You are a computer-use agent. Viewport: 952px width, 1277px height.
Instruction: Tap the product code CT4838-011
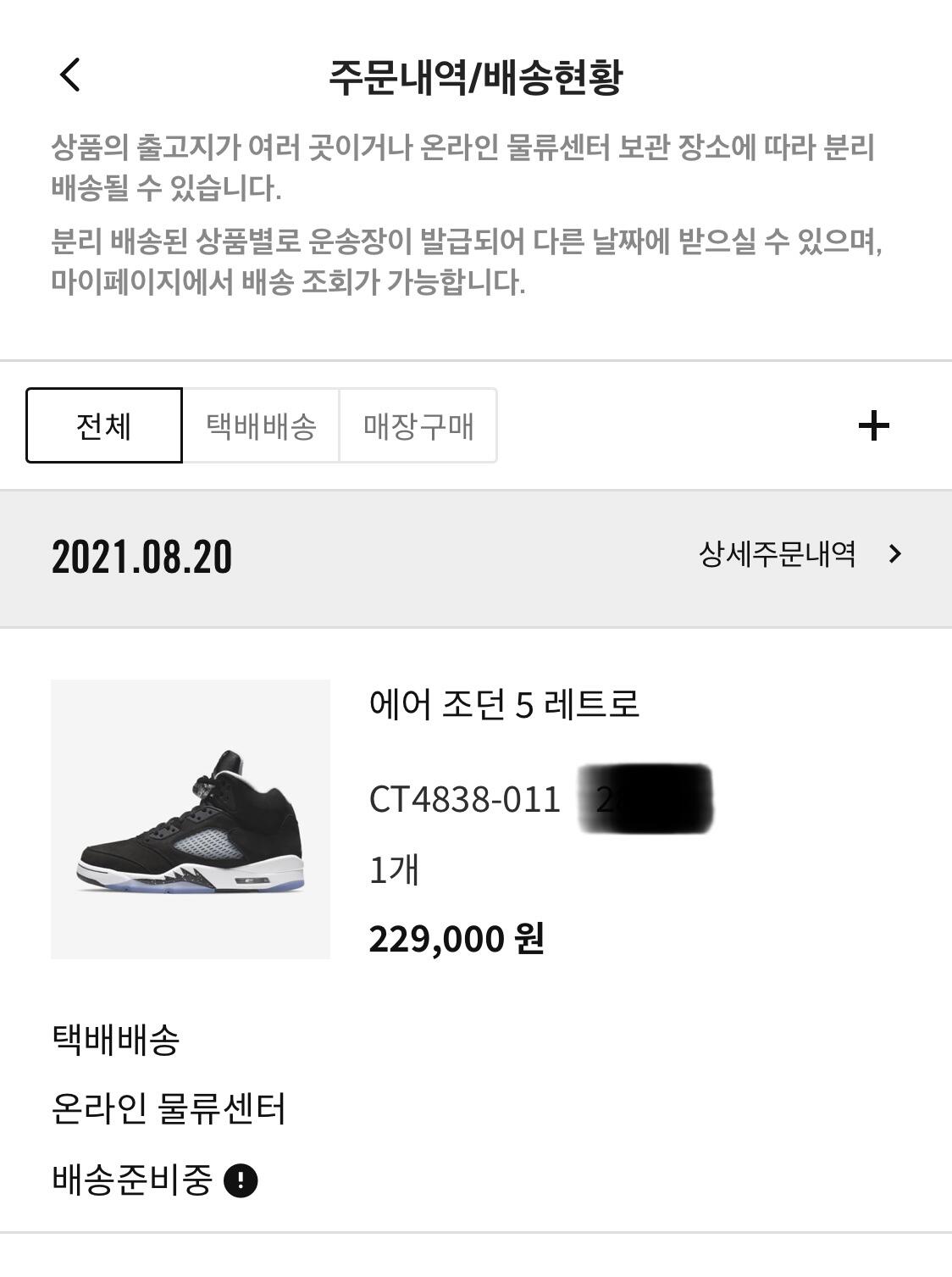(465, 799)
